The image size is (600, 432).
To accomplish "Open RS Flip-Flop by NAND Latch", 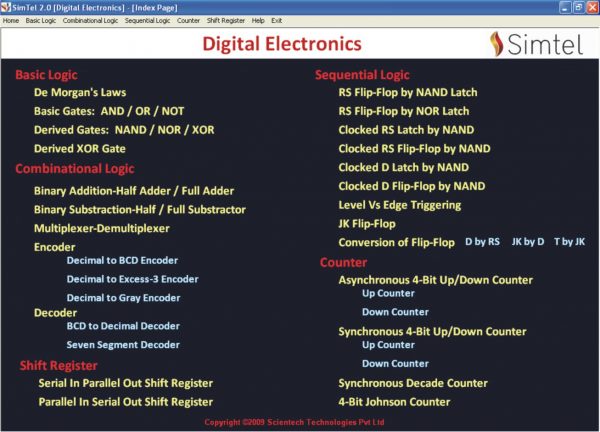I will click(408, 93).
